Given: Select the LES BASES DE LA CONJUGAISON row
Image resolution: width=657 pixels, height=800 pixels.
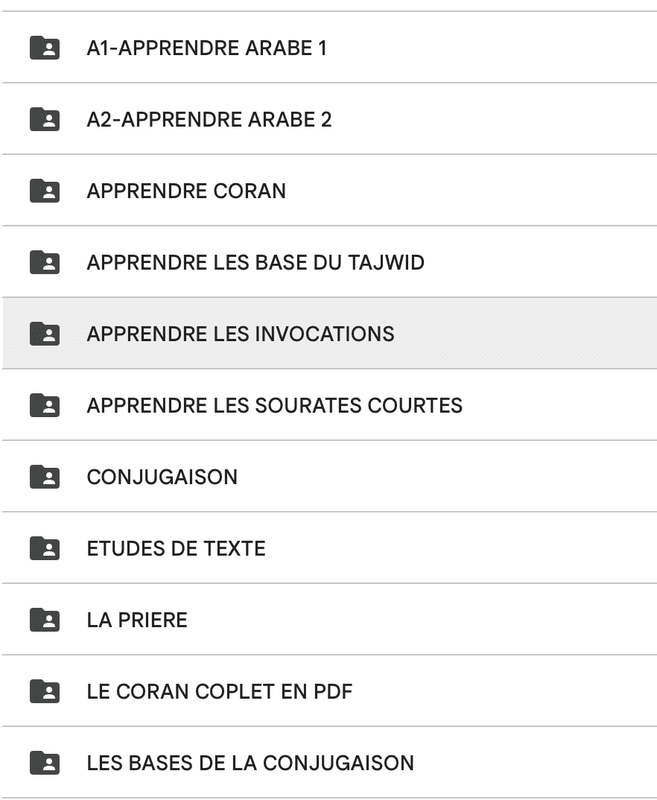Looking at the screenshot, I should point(328,763).
